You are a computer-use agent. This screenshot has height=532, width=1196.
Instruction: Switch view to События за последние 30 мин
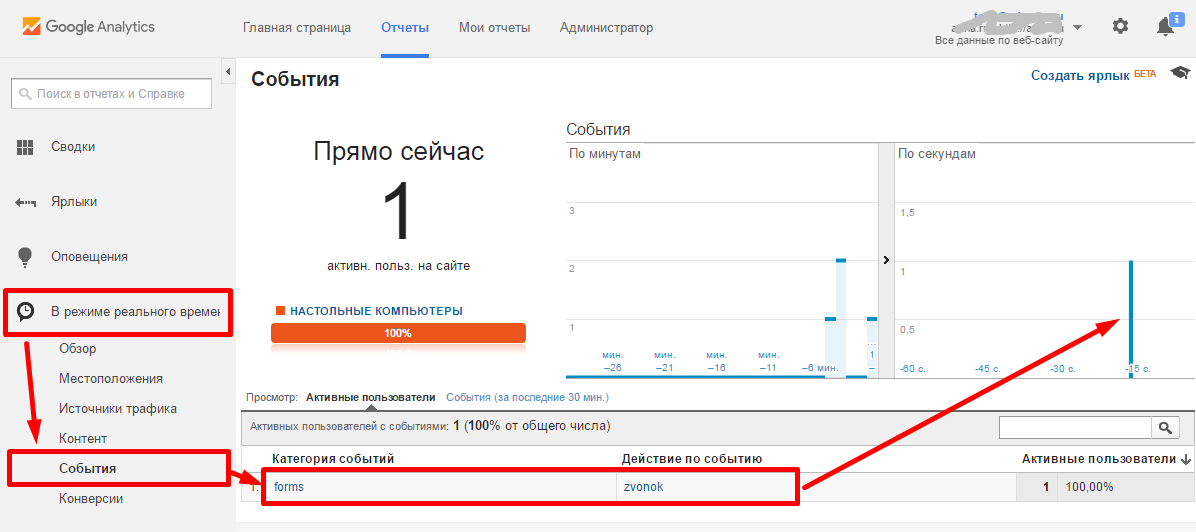(x=528, y=398)
